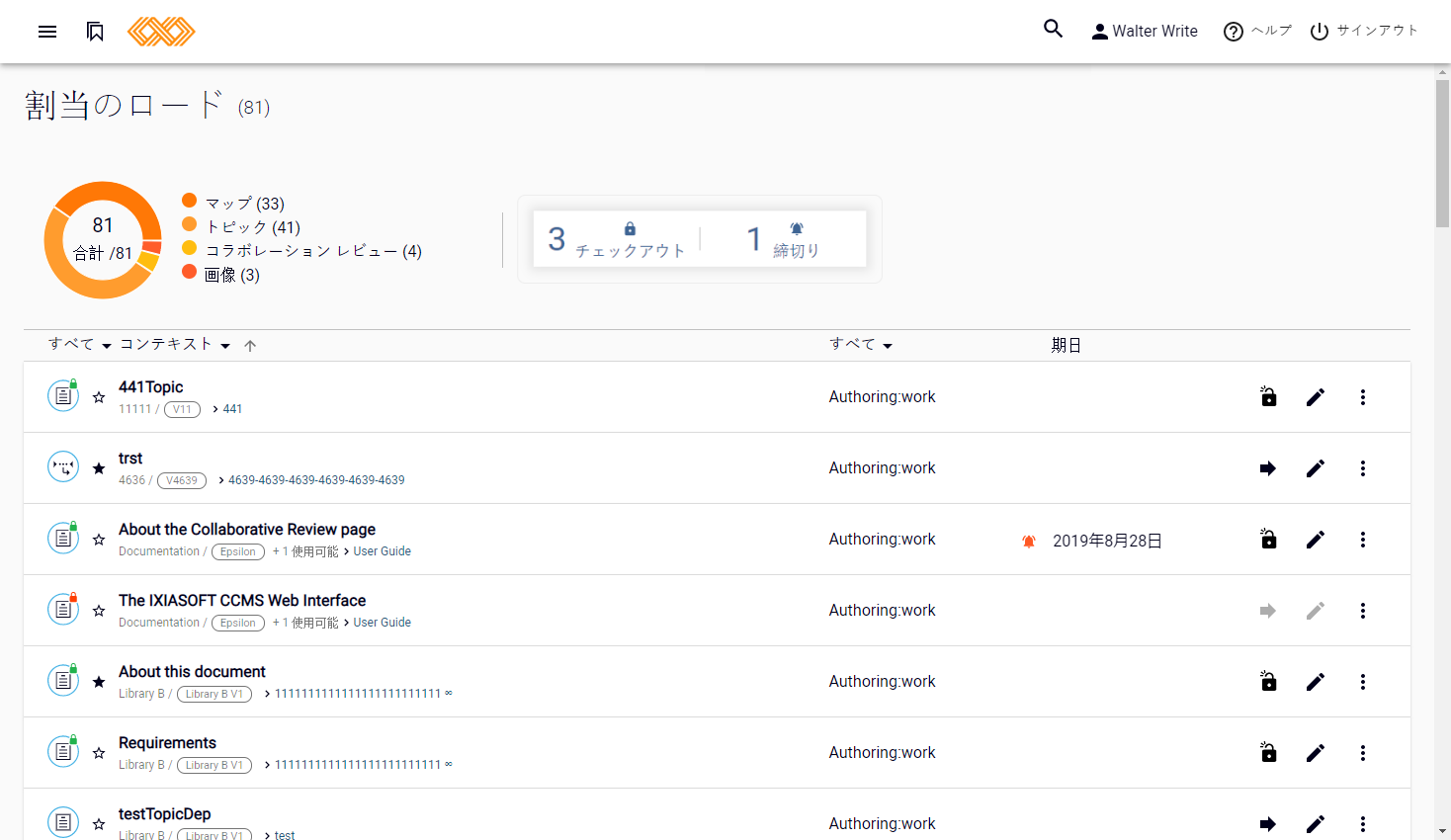The width and height of the screenshot is (1451, 840).
Task: Click サインアウト sign out
Action: [1364, 32]
